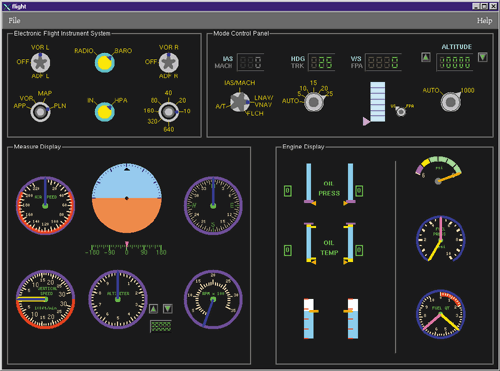Image resolution: width=500 pixels, height=371 pixels.
Task: Open the Help menu
Action: tap(484, 21)
